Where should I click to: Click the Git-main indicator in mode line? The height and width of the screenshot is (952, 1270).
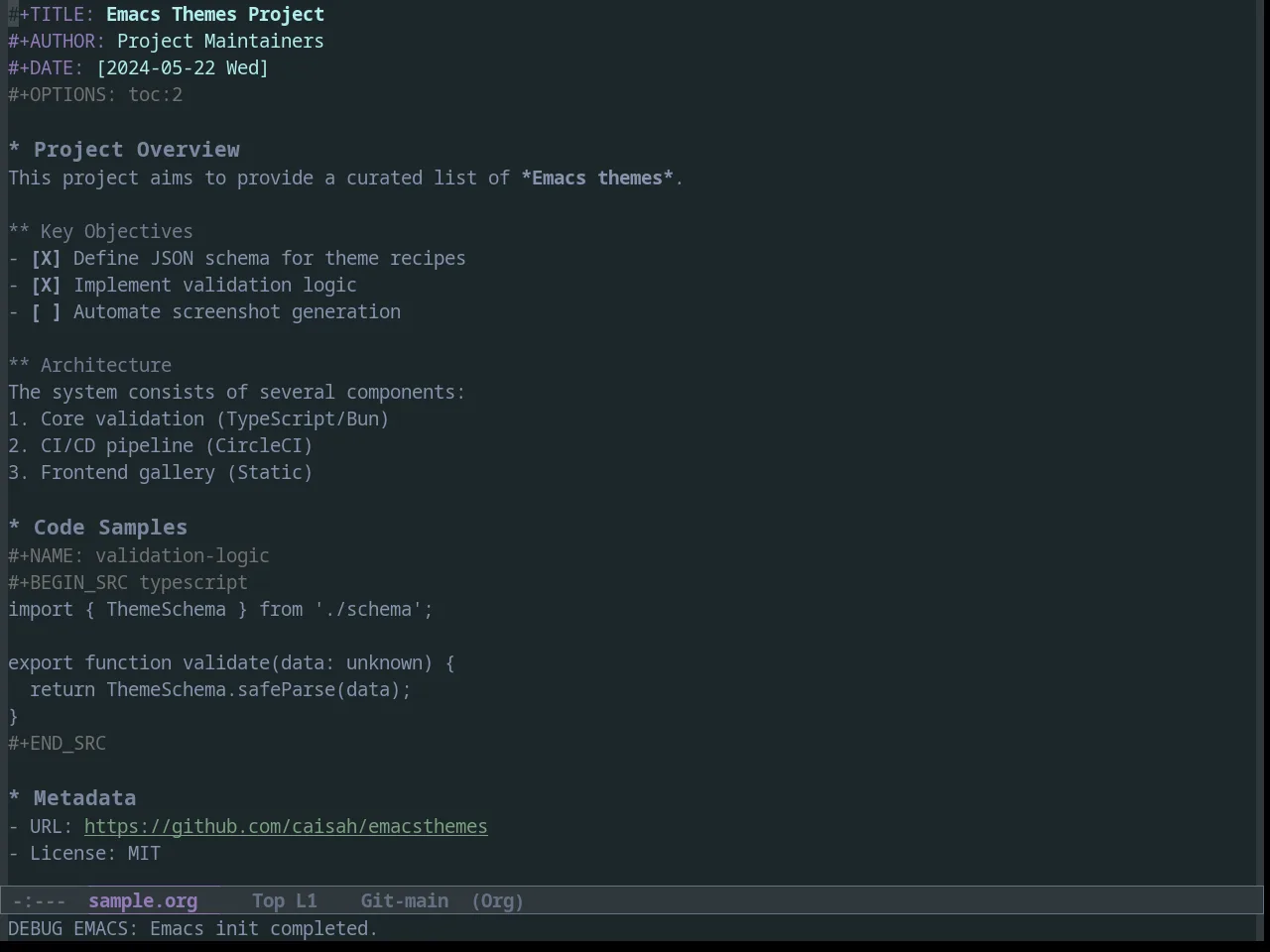point(405,901)
